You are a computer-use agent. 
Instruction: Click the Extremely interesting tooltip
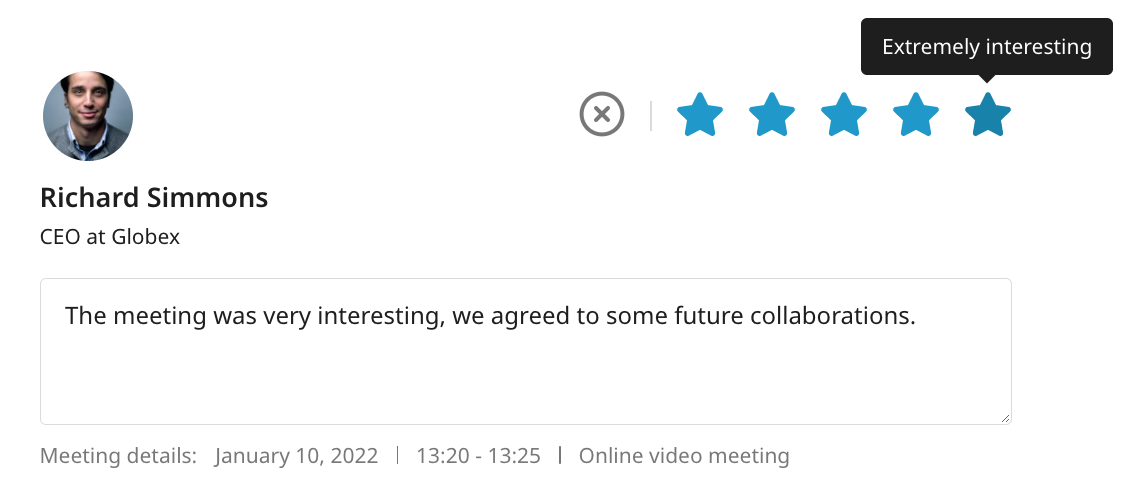point(986,47)
